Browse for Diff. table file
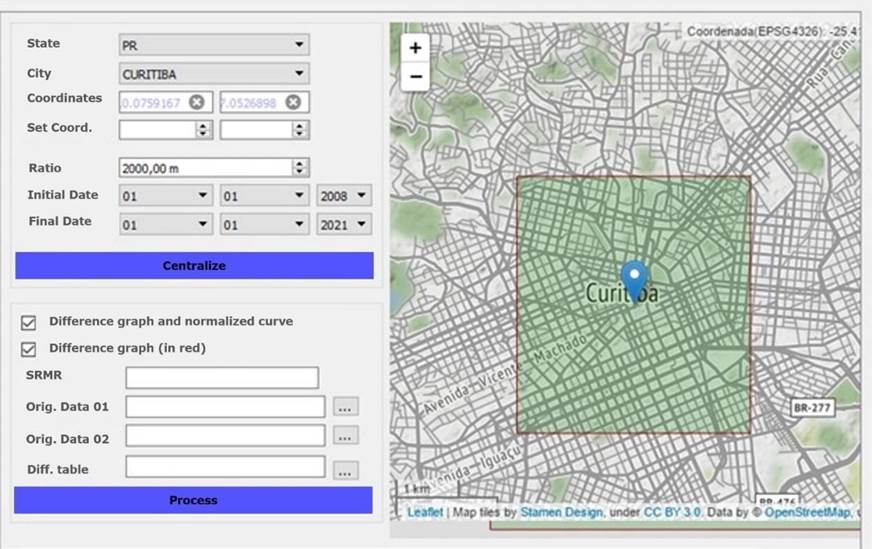Screen dimensions: 872x549 [345, 469]
